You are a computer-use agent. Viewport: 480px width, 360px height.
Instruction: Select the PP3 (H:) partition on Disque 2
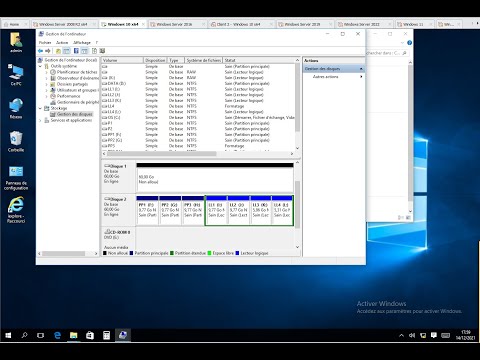pos(193,211)
